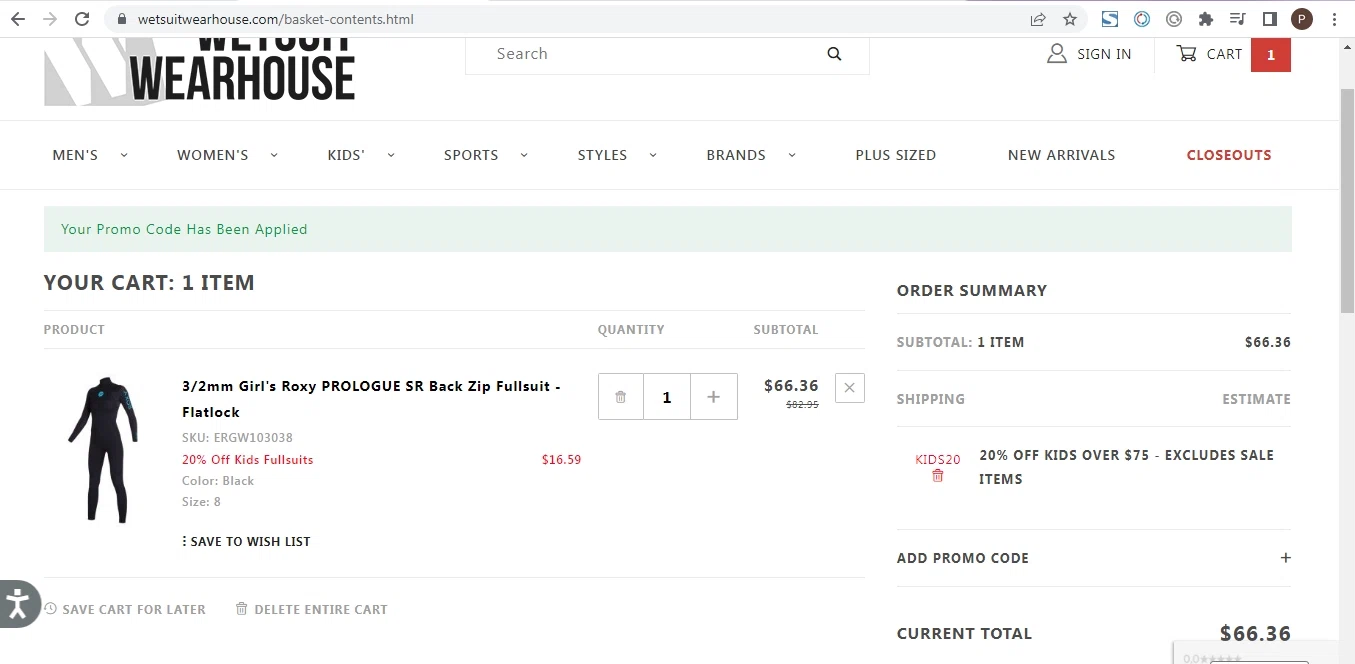The width and height of the screenshot is (1355, 664).
Task: Open the share page icon in address bar
Action: (1038, 19)
